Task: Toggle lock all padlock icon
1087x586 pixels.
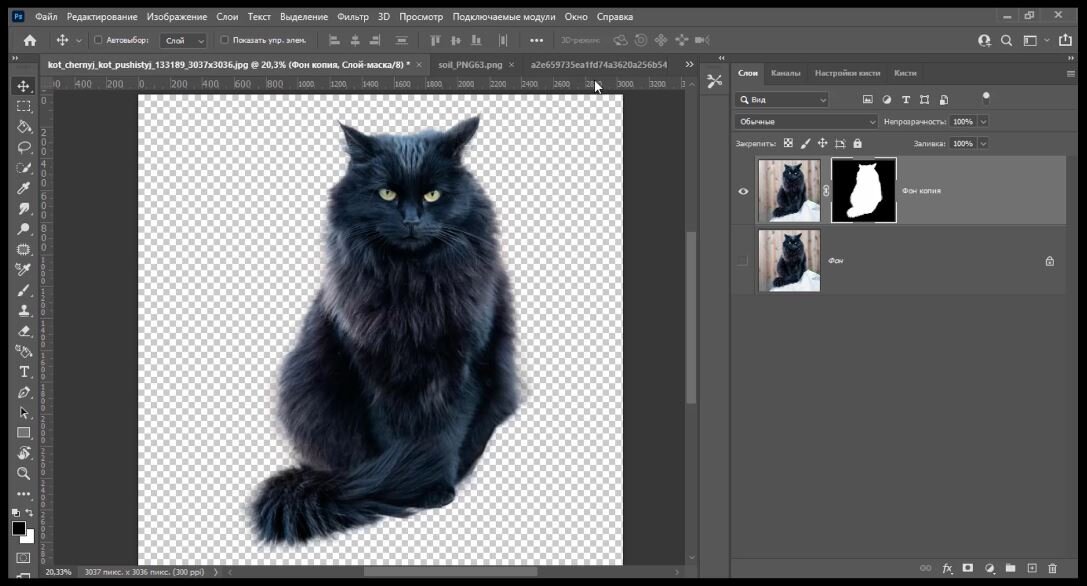Action: coord(858,144)
